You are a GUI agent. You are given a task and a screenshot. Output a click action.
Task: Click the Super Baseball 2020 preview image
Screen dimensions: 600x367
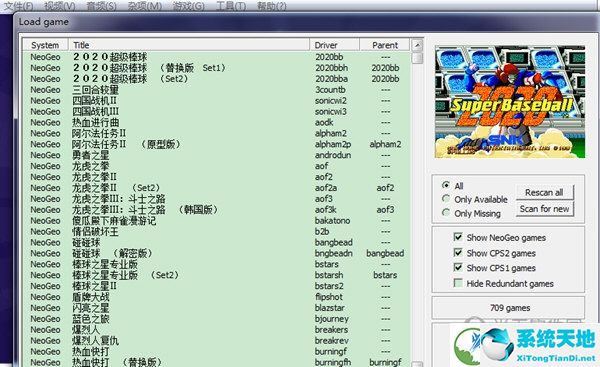510,101
